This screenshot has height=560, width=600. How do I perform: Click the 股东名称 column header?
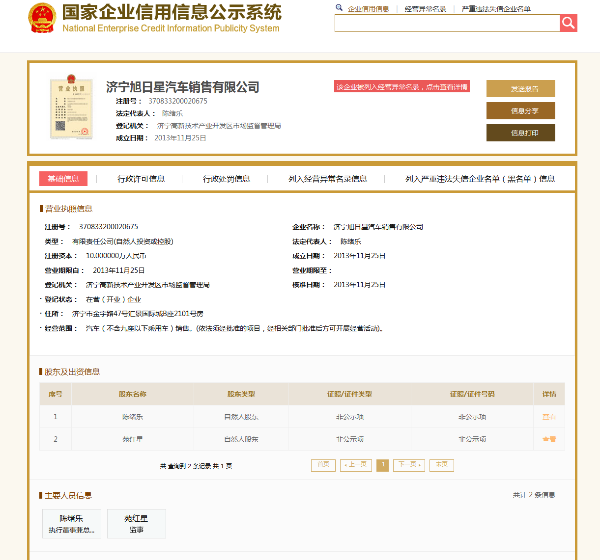pos(132,394)
